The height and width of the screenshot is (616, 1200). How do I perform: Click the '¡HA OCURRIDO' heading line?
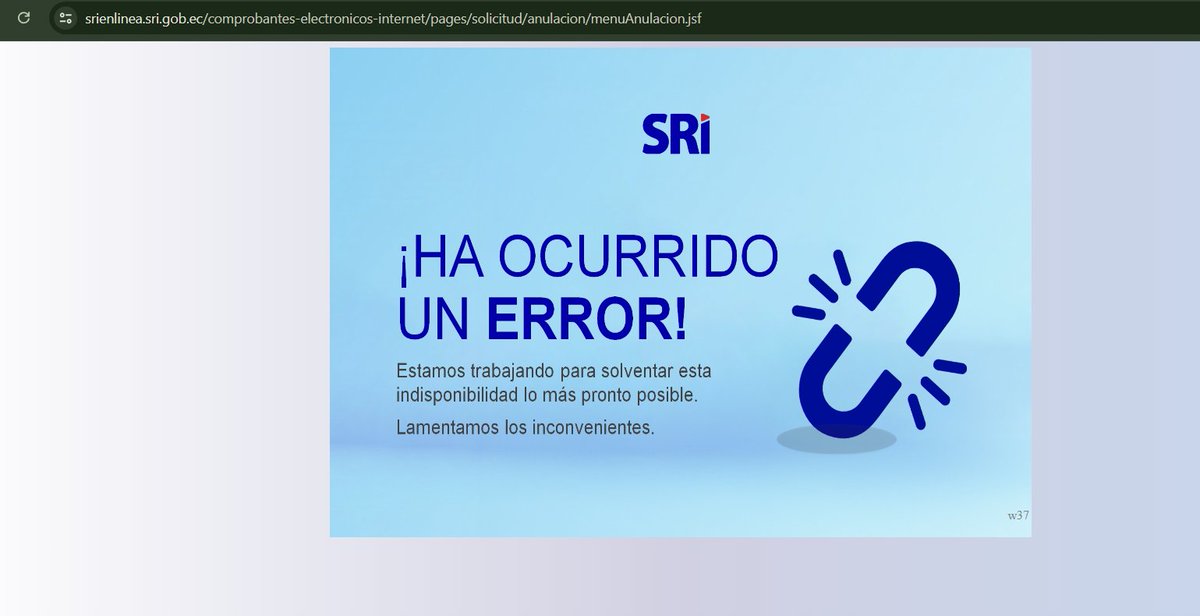coord(589,260)
